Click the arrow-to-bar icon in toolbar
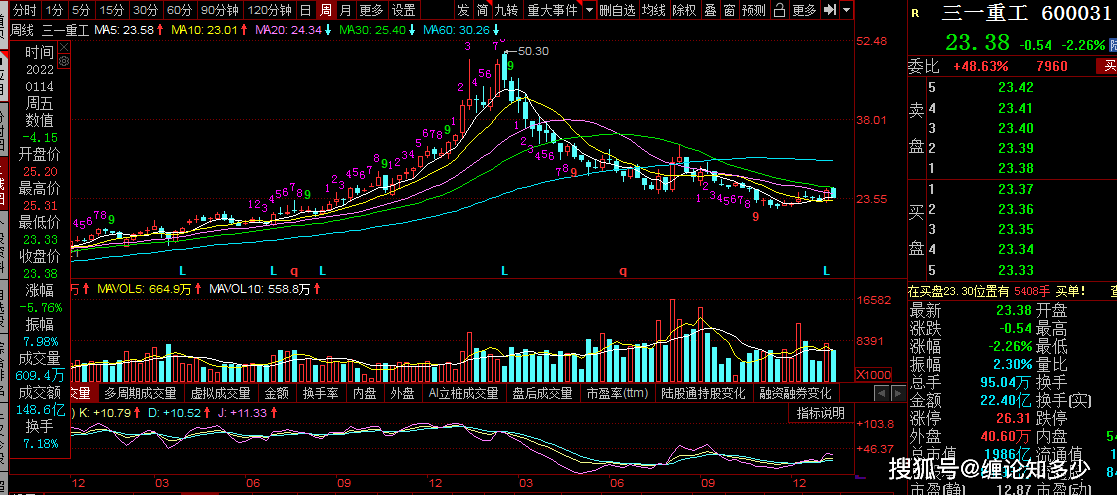 point(830,10)
